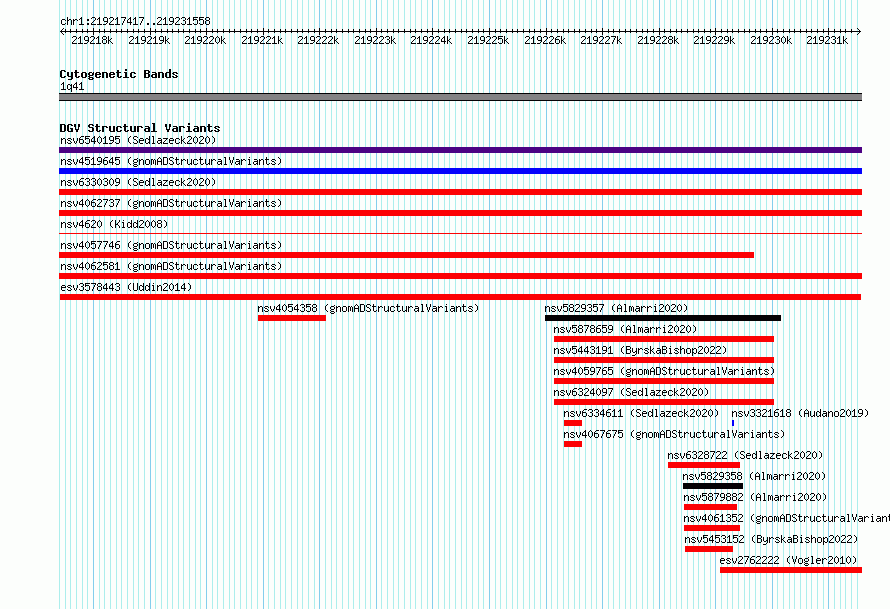Click the nsv6540195 (Sedlazeck2020) label
The height and width of the screenshot is (609, 890).
click(x=138, y=140)
